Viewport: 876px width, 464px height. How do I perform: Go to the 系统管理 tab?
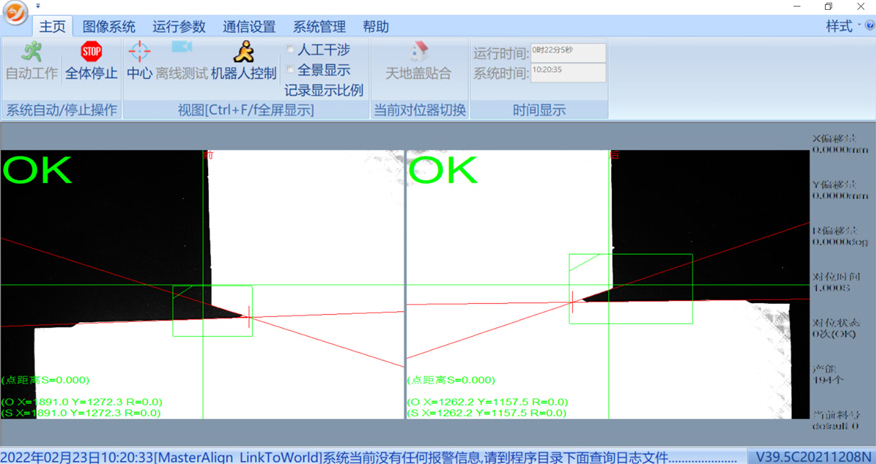click(319, 27)
